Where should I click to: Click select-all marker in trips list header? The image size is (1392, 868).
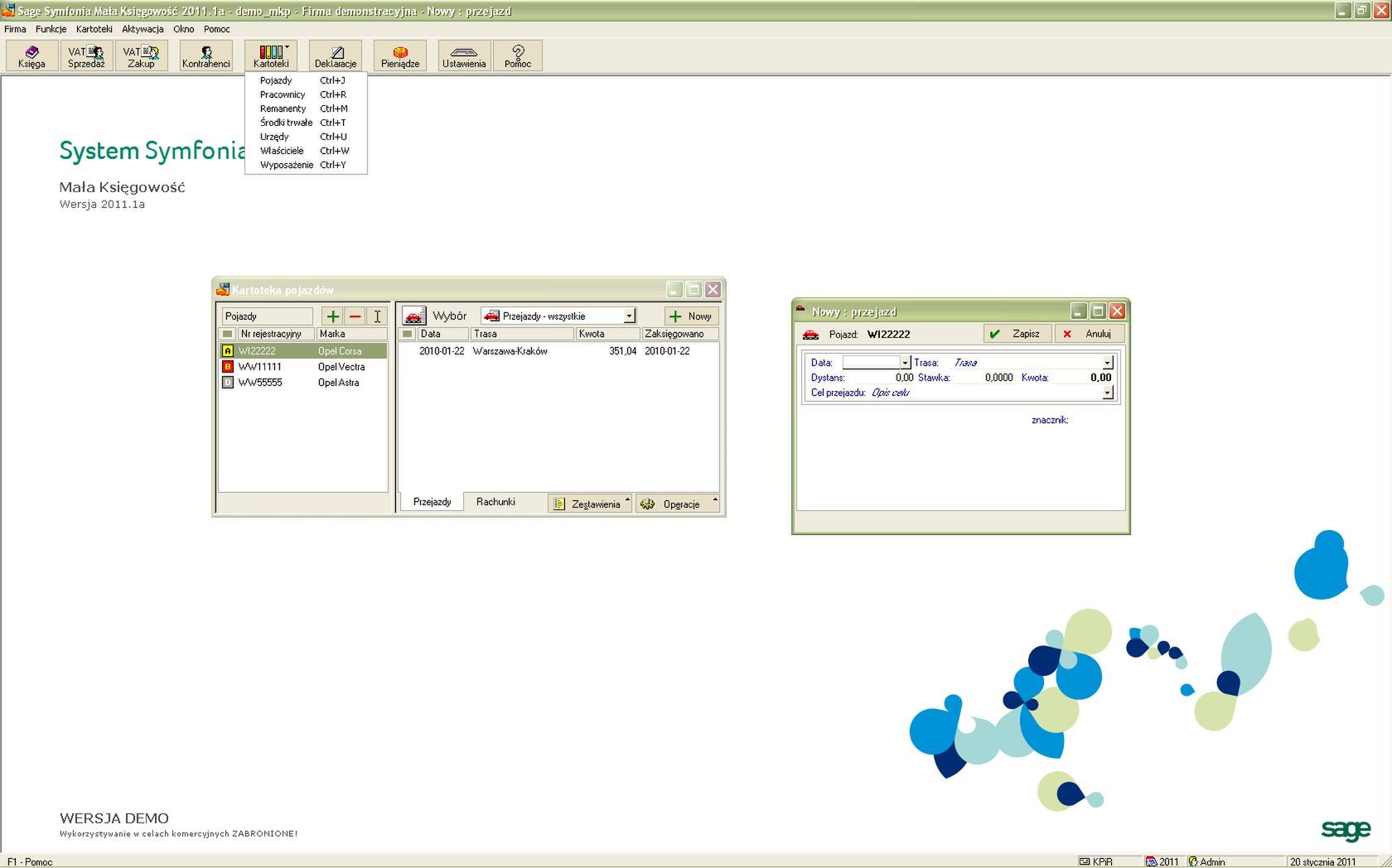[x=407, y=334]
